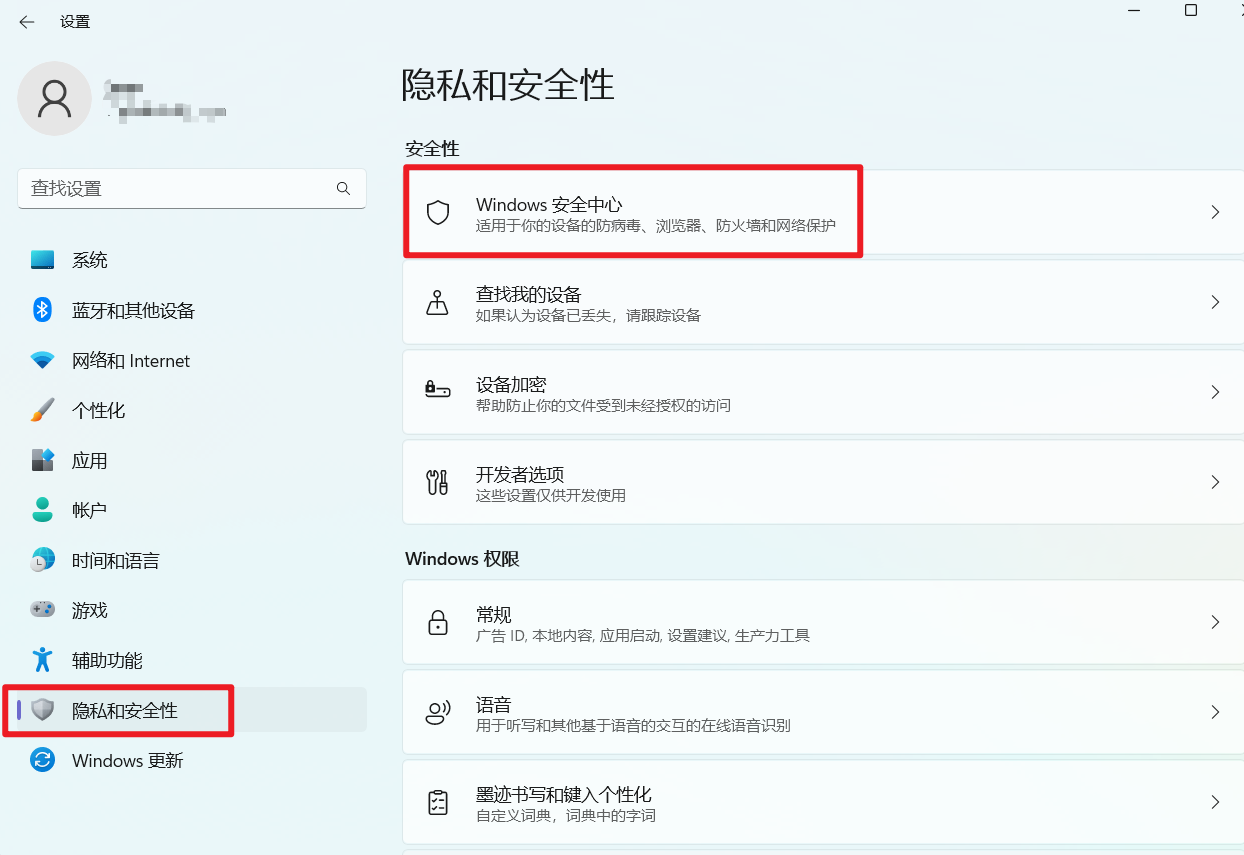Open the 应用 settings icon

(x=42, y=460)
